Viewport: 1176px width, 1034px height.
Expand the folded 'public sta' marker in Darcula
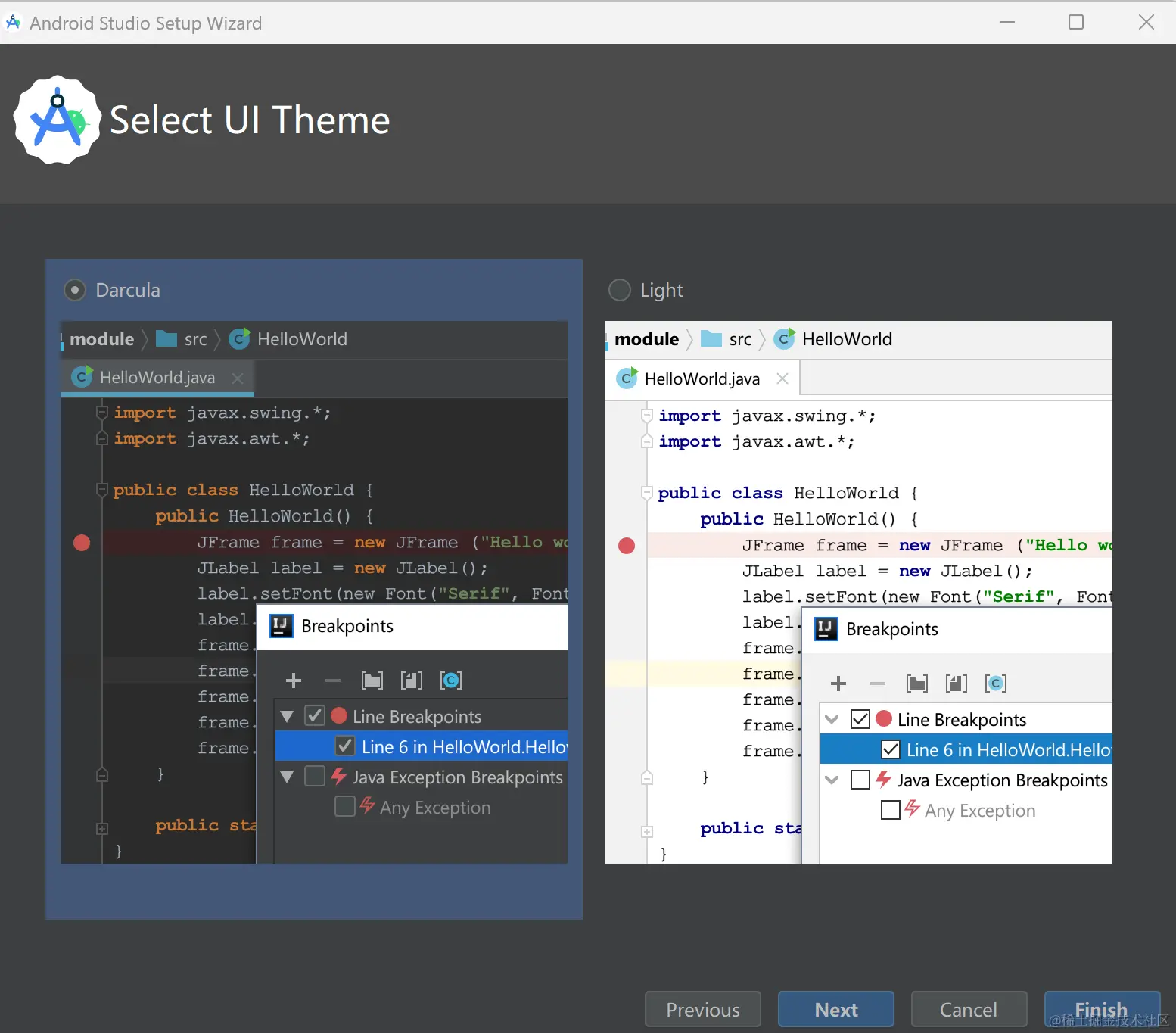(102, 828)
